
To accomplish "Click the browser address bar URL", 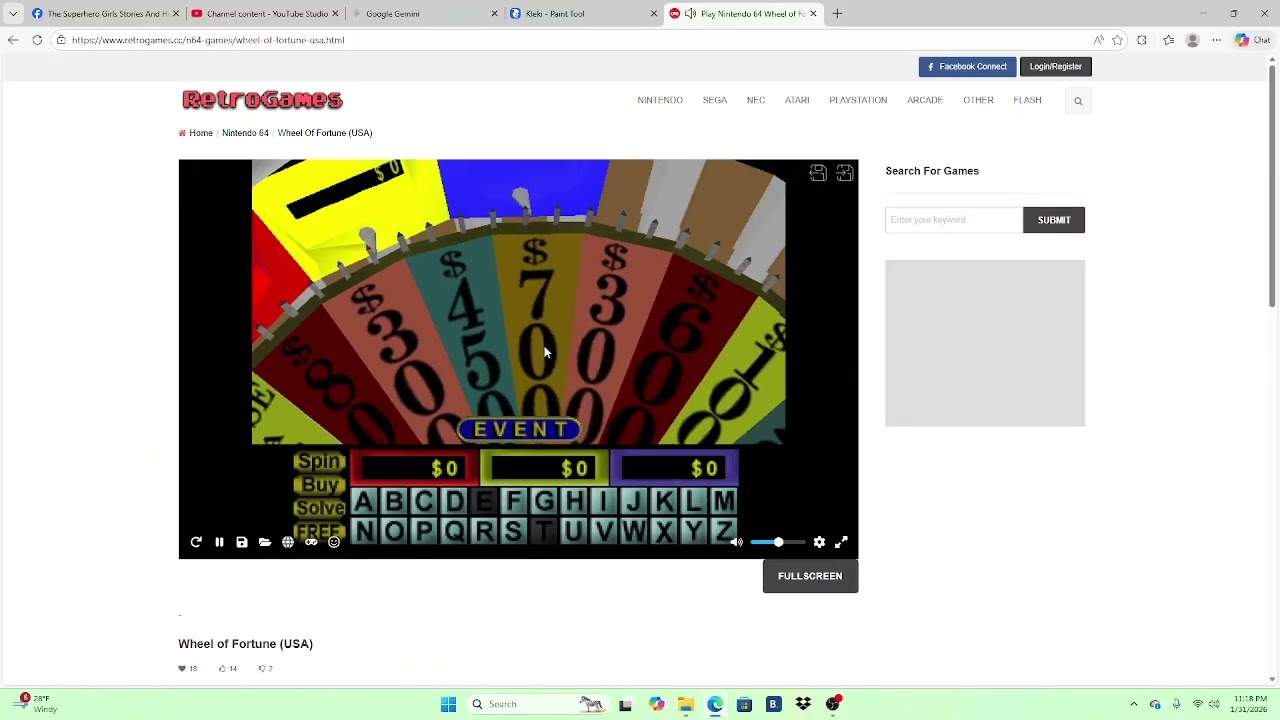I will (x=208, y=40).
